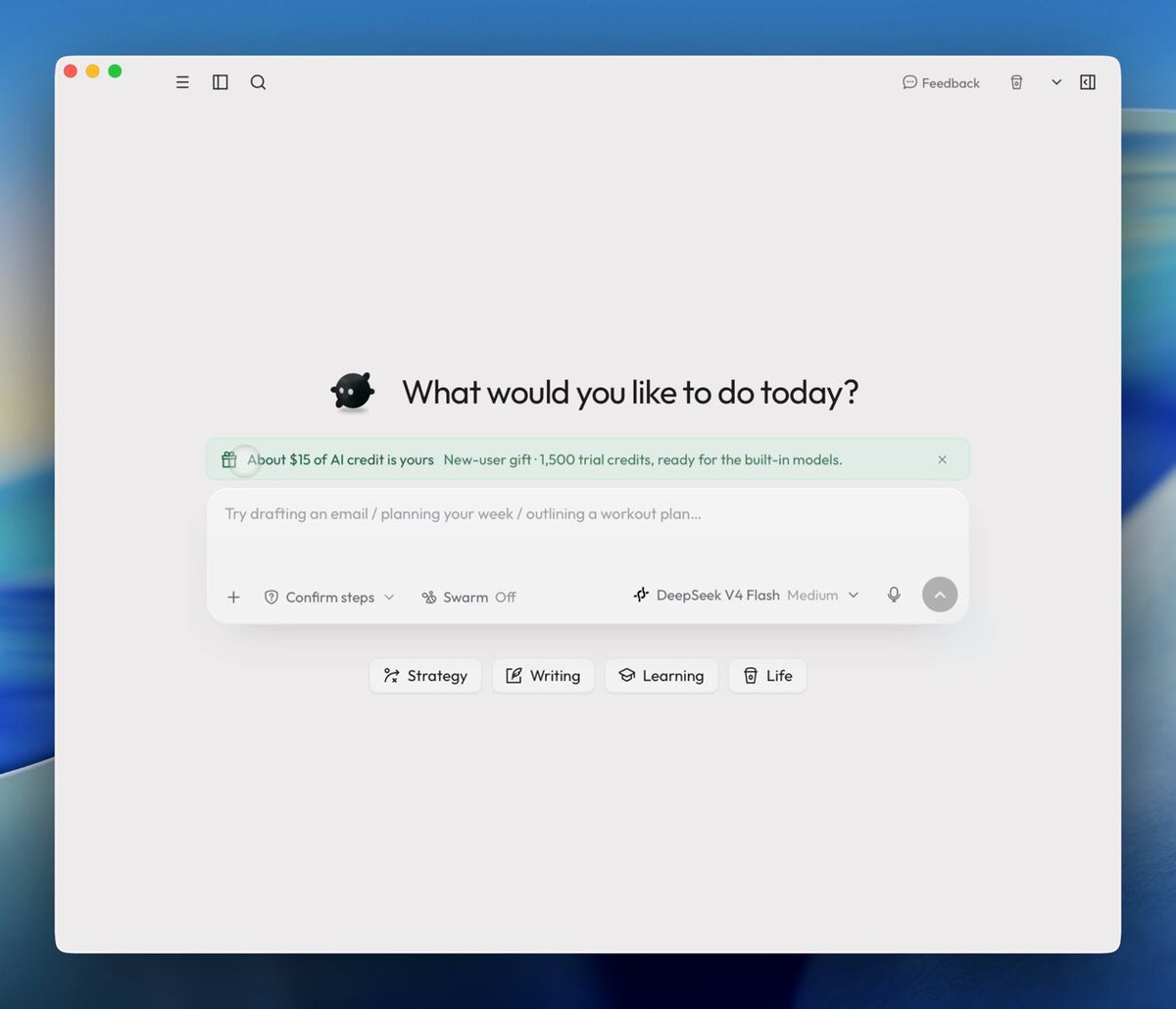Dismiss the AI credit banner
The height and width of the screenshot is (1009, 1176).
[x=942, y=459]
